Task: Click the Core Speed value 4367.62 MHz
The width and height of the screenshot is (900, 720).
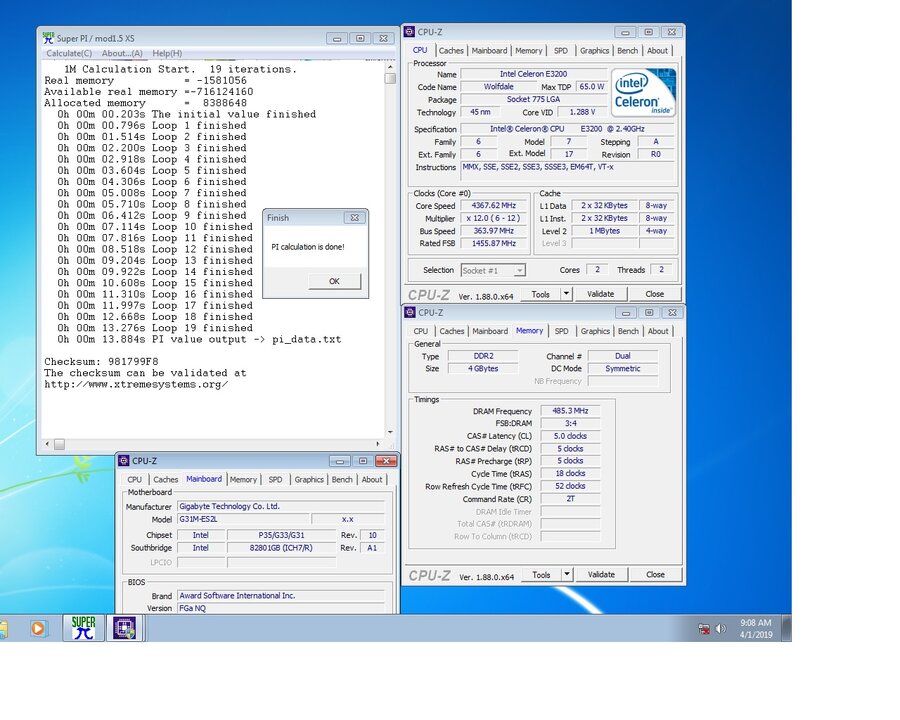Action: (x=494, y=206)
